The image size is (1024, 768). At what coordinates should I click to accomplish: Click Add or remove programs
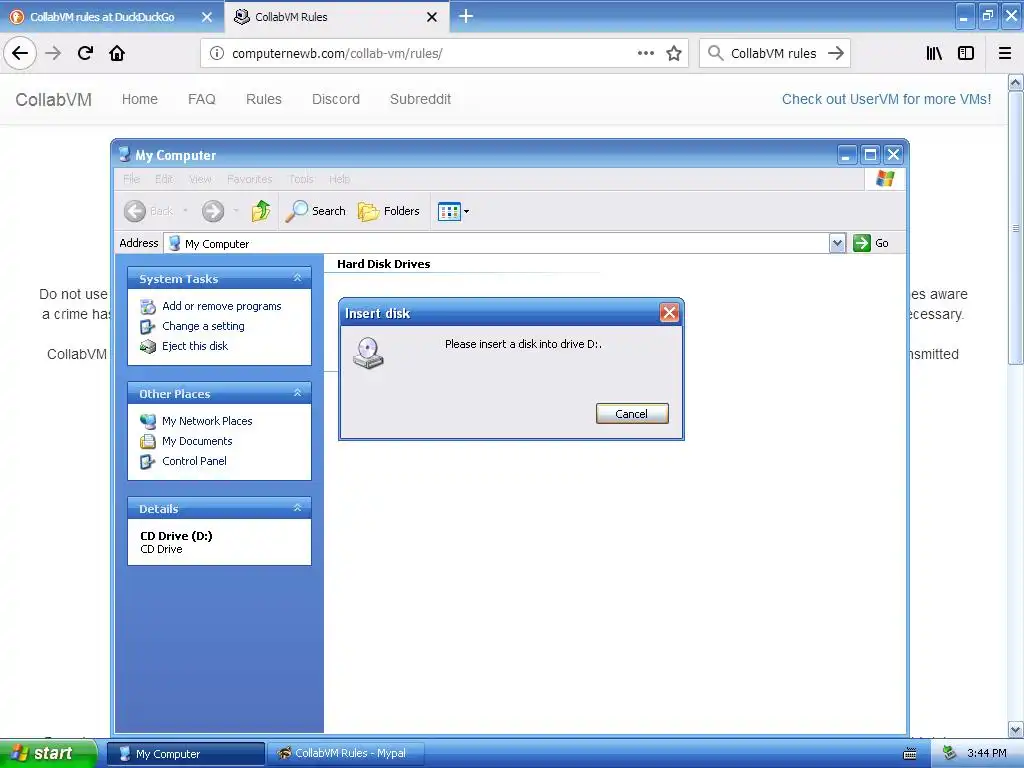221,306
